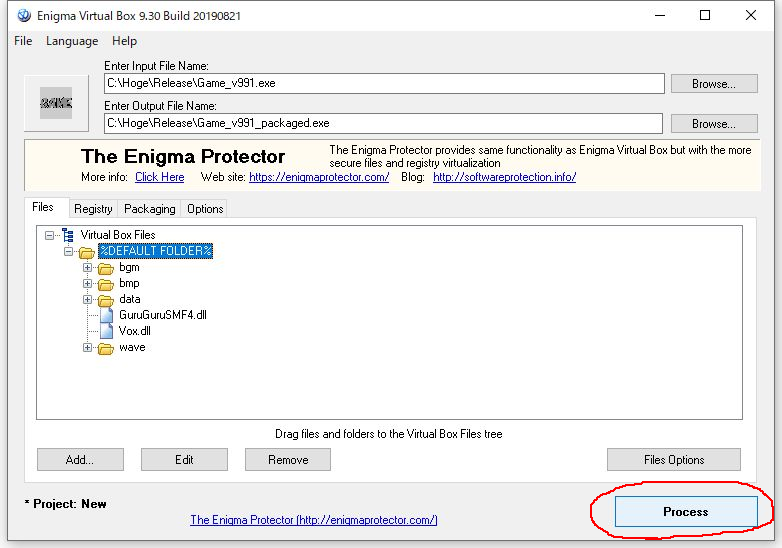Image resolution: width=782 pixels, height=548 pixels.
Task: Switch to the Registry tab
Action: tap(93, 209)
